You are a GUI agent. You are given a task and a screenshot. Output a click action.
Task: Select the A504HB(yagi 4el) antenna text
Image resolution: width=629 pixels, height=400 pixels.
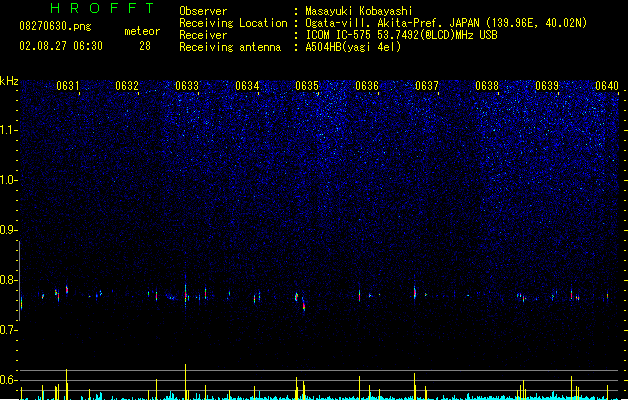point(353,47)
